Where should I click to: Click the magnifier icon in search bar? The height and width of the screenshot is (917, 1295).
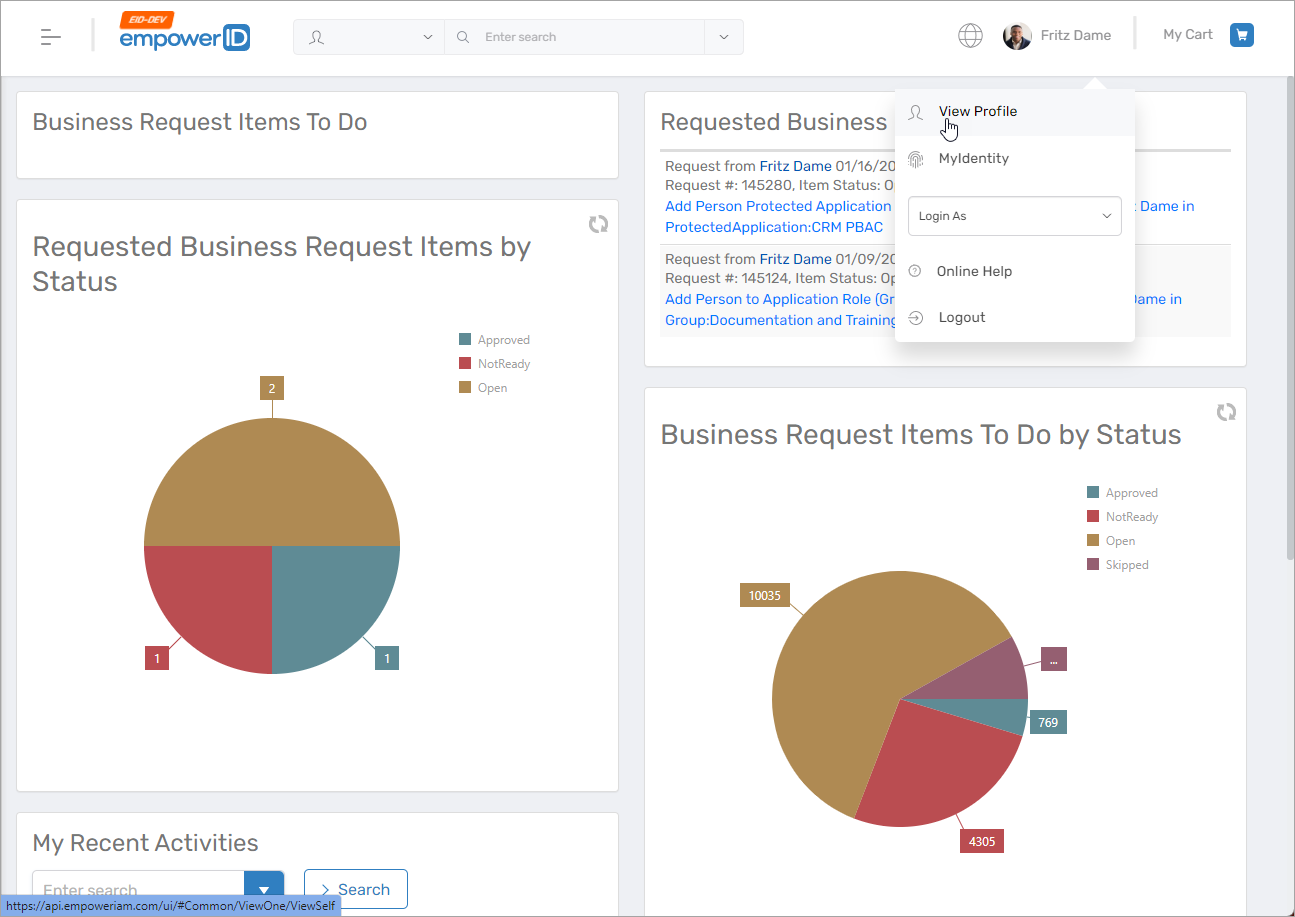click(x=463, y=37)
